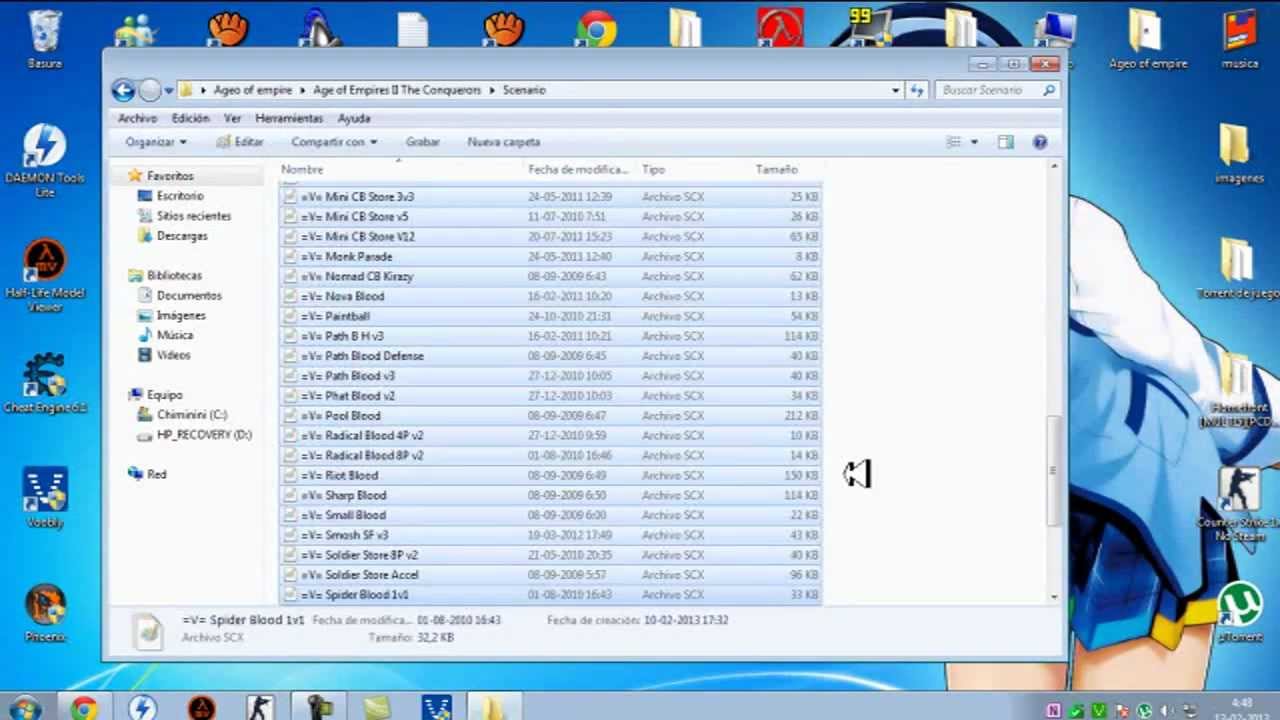Open Half-Life Model Viewer desktop icon
This screenshot has width=1280, height=720.
click(45, 275)
